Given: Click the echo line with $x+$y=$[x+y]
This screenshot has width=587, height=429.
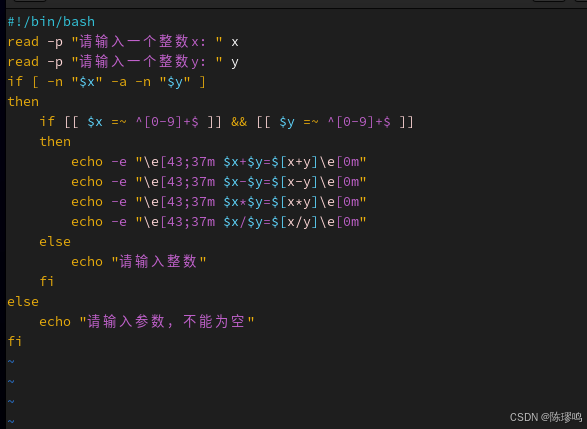Looking at the screenshot, I should (x=219, y=162).
